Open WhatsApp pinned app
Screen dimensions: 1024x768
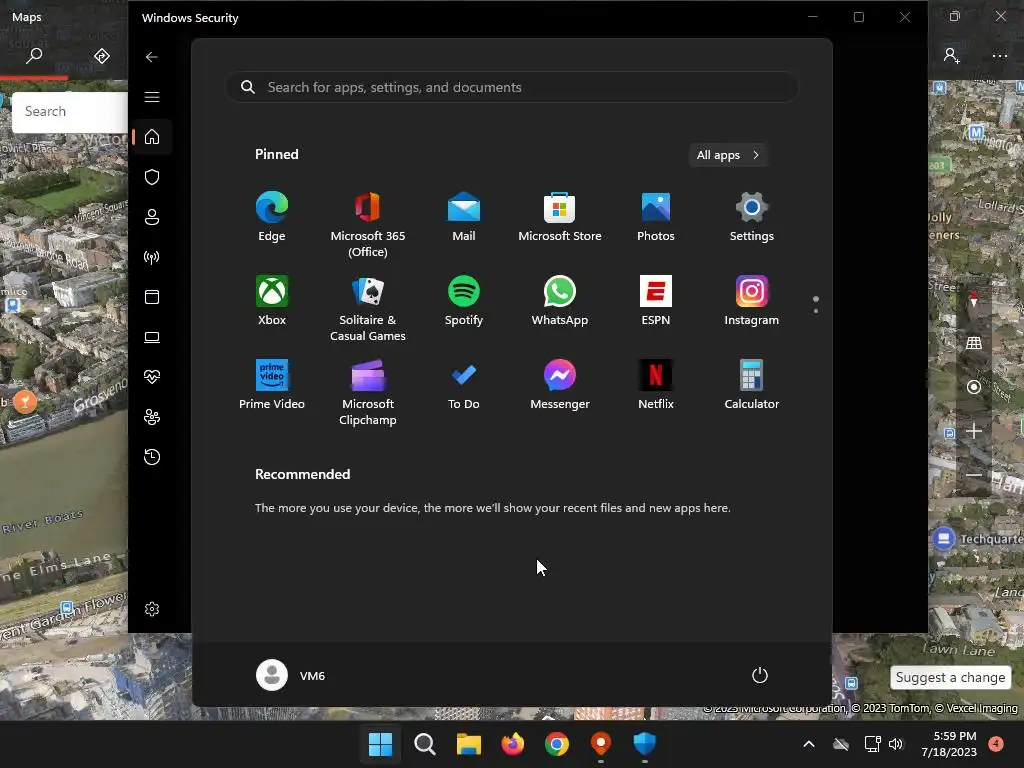(x=560, y=301)
